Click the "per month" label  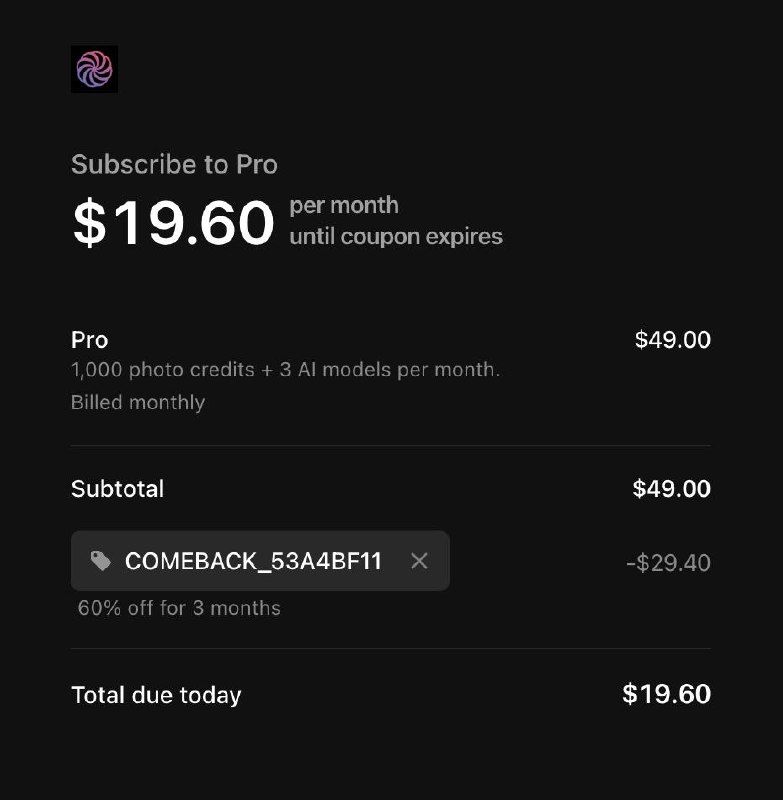click(344, 205)
